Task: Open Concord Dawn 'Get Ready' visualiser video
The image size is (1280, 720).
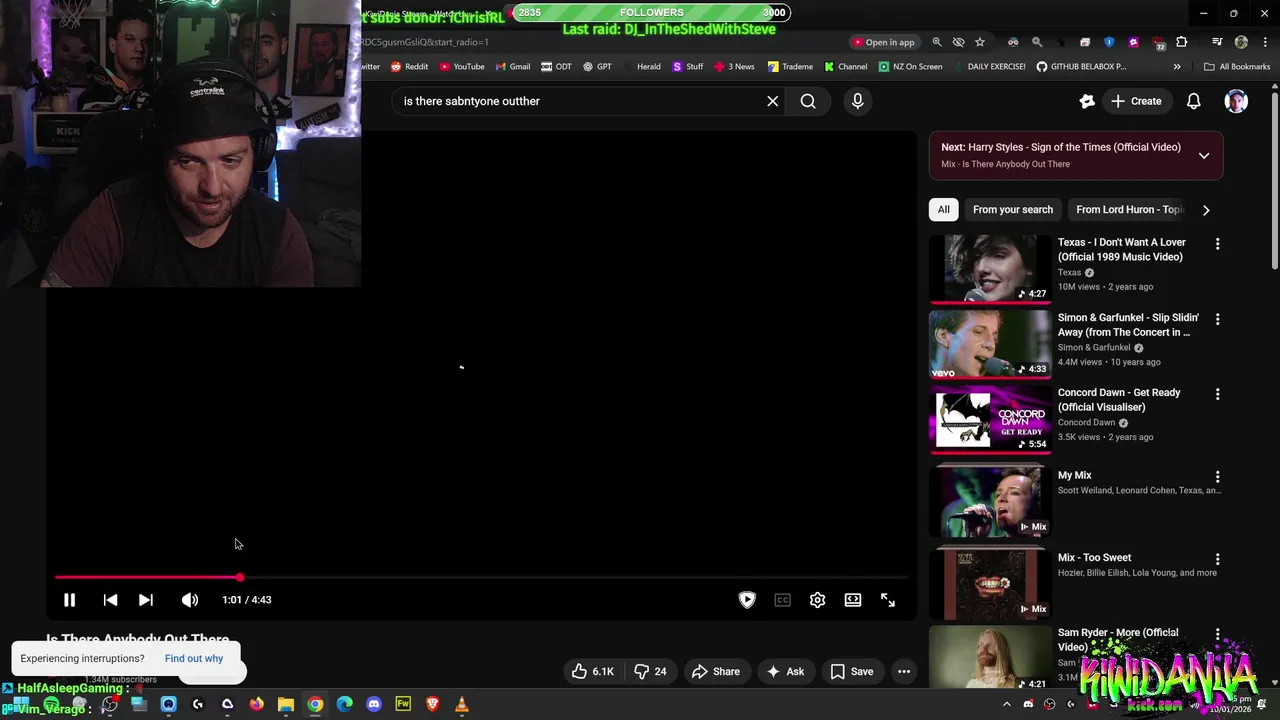Action: pos(990,418)
